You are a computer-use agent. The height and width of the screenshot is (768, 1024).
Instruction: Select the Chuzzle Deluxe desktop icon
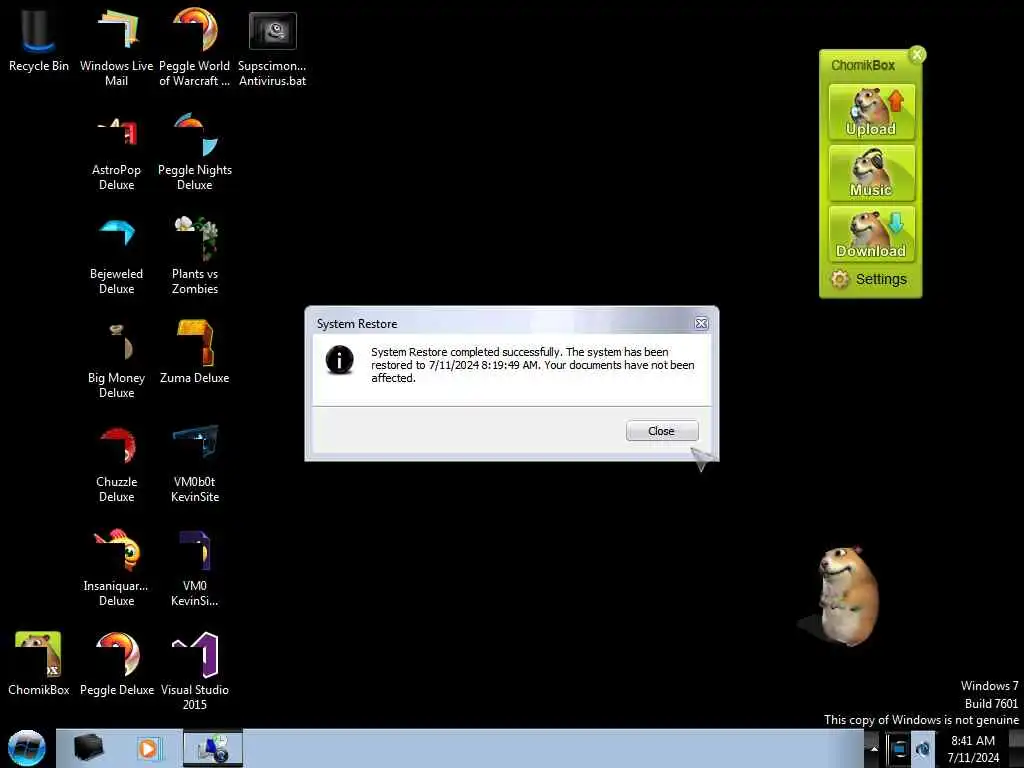tap(116, 463)
